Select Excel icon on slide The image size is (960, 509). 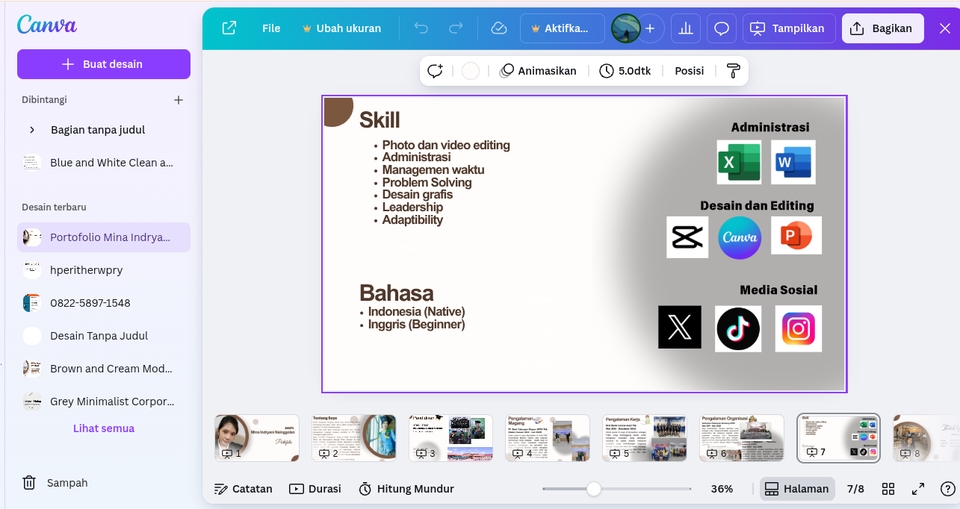[739, 162]
